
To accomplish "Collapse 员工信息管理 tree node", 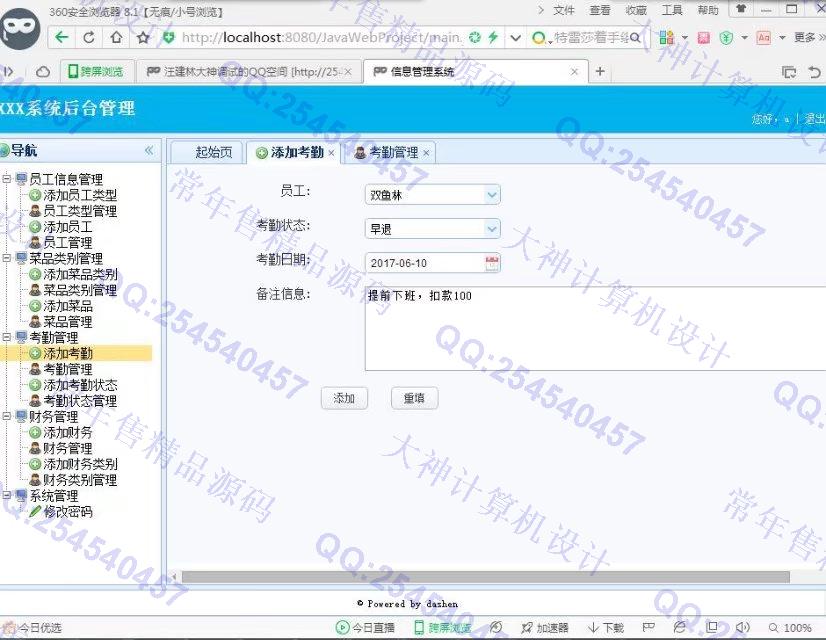I will coord(7,179).
